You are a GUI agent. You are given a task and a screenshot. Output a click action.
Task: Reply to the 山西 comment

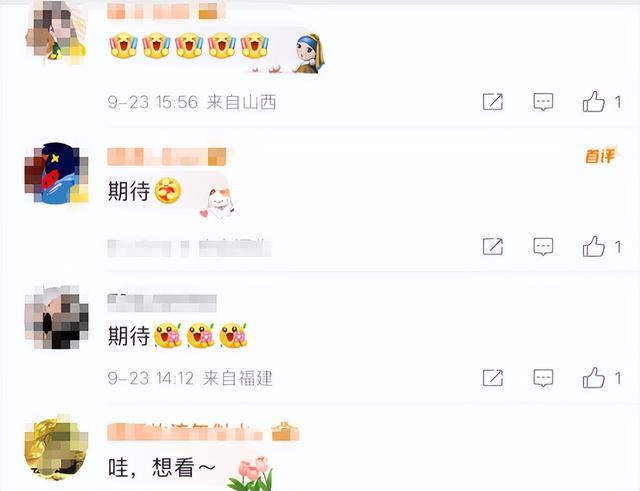(543, 102)
